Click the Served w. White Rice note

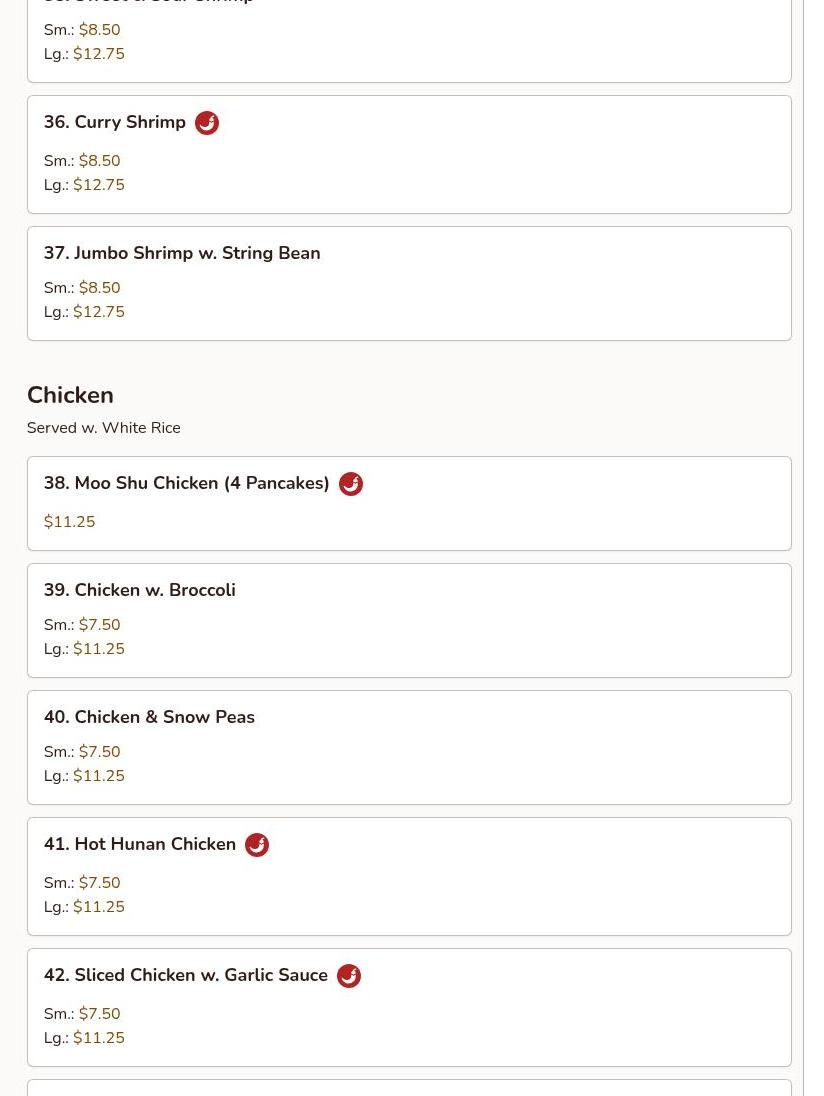point(104,428)
